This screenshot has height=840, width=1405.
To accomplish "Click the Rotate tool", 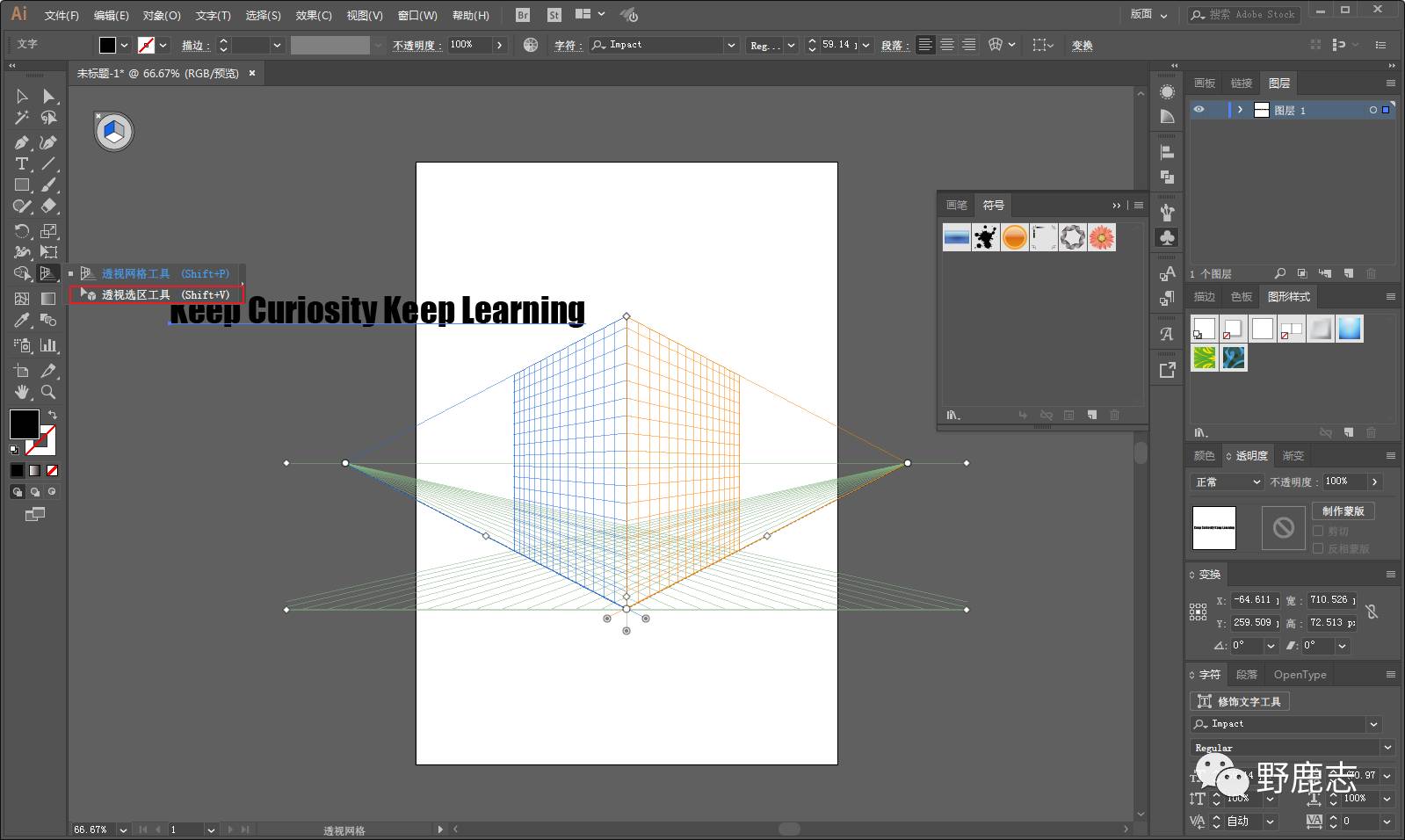I will (22, 231).
